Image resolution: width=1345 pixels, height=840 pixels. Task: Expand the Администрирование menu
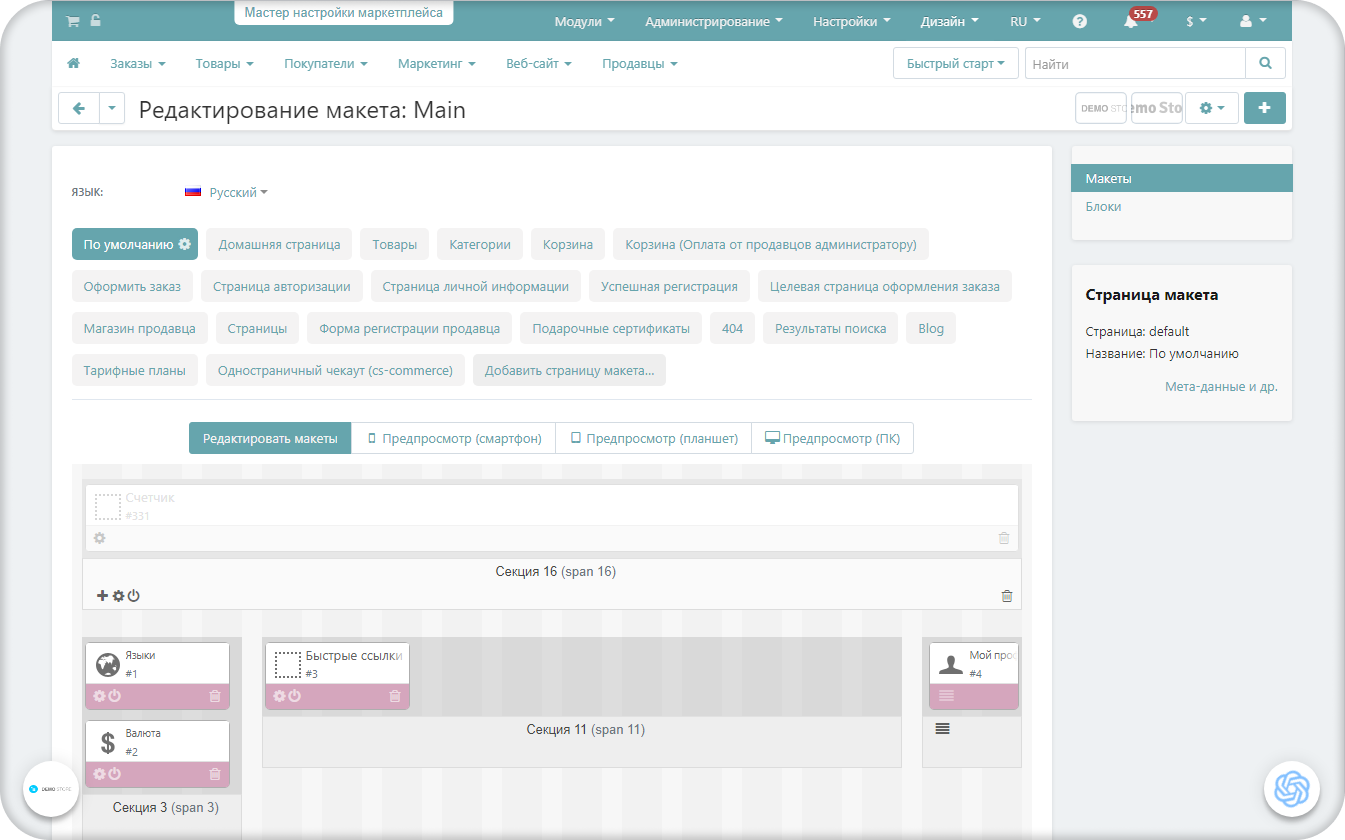point(713,21)
